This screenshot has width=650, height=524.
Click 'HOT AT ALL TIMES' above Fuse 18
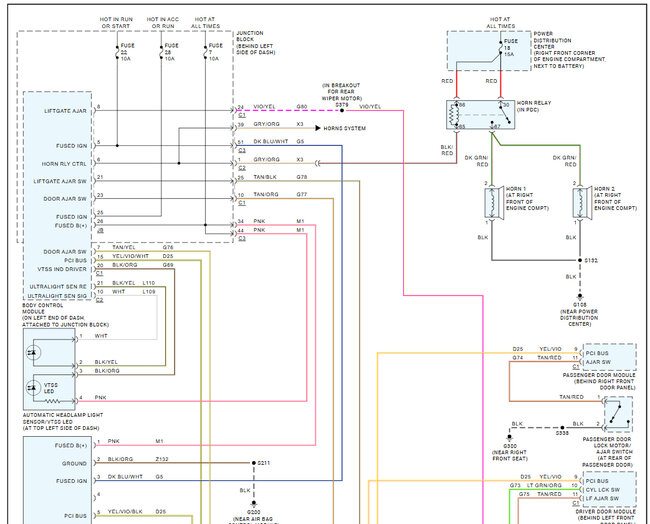click(x=501, y=23)
